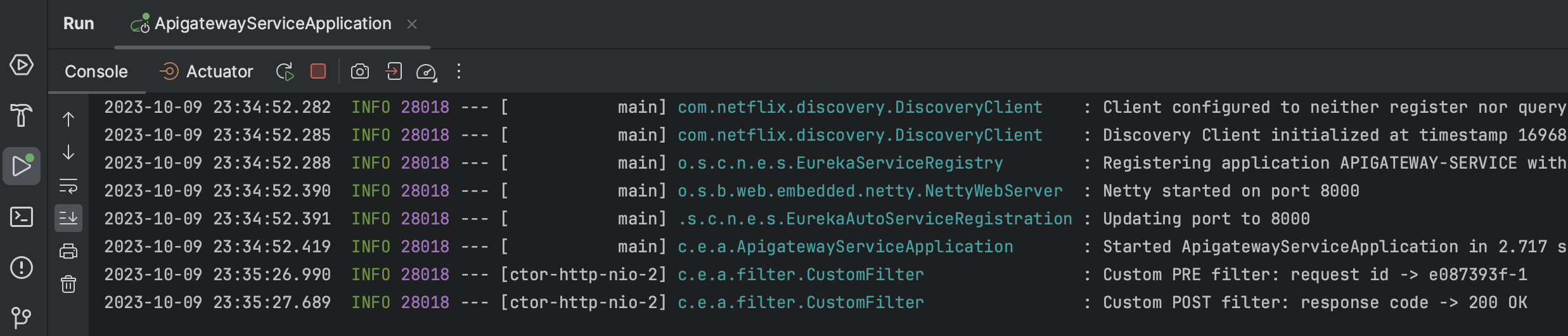This screenshot has width=1568, height=336.
Task: Click the Rerun application icon
Action: (285, 72)
